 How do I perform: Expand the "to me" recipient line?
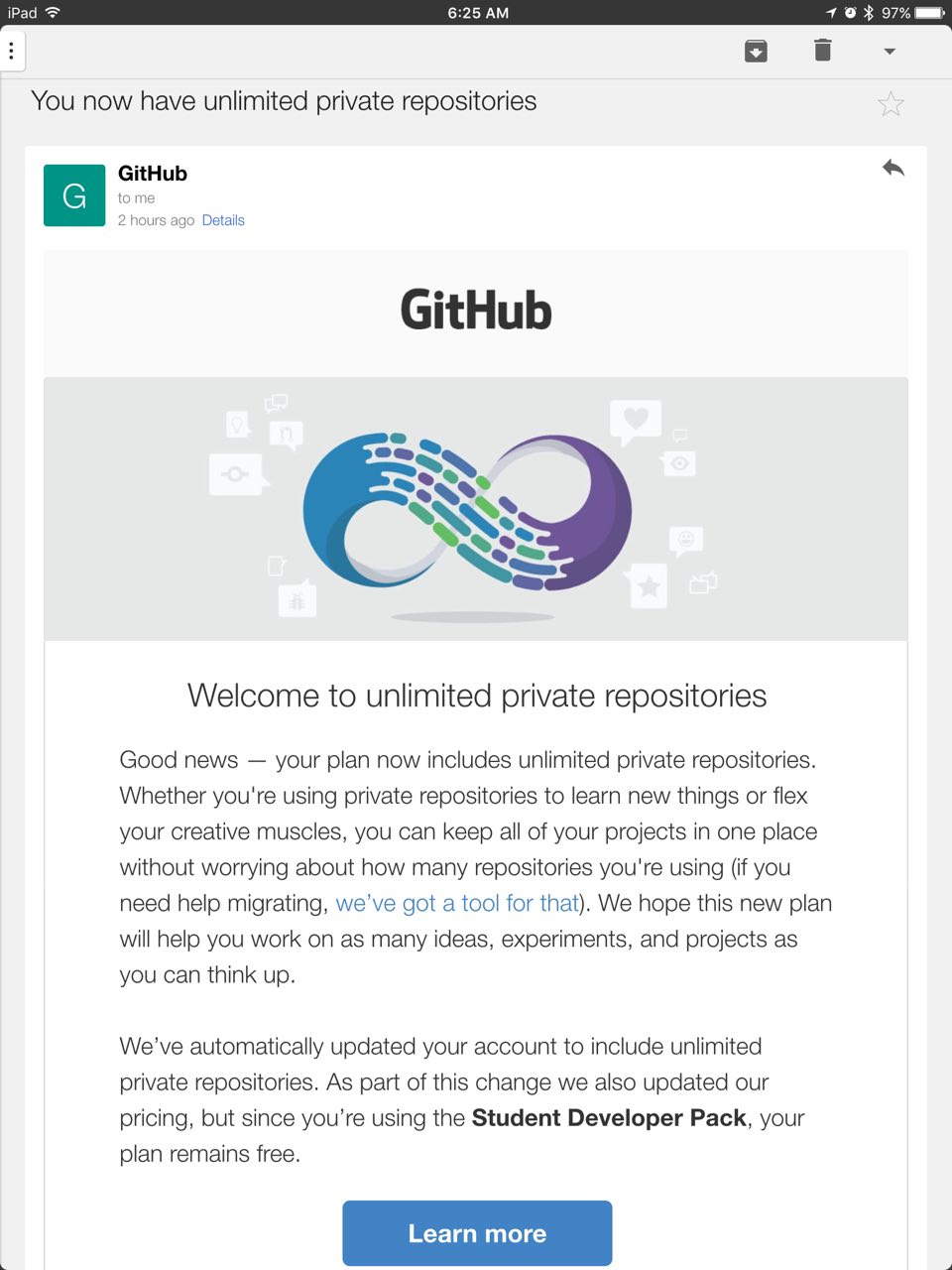point(136,198)
